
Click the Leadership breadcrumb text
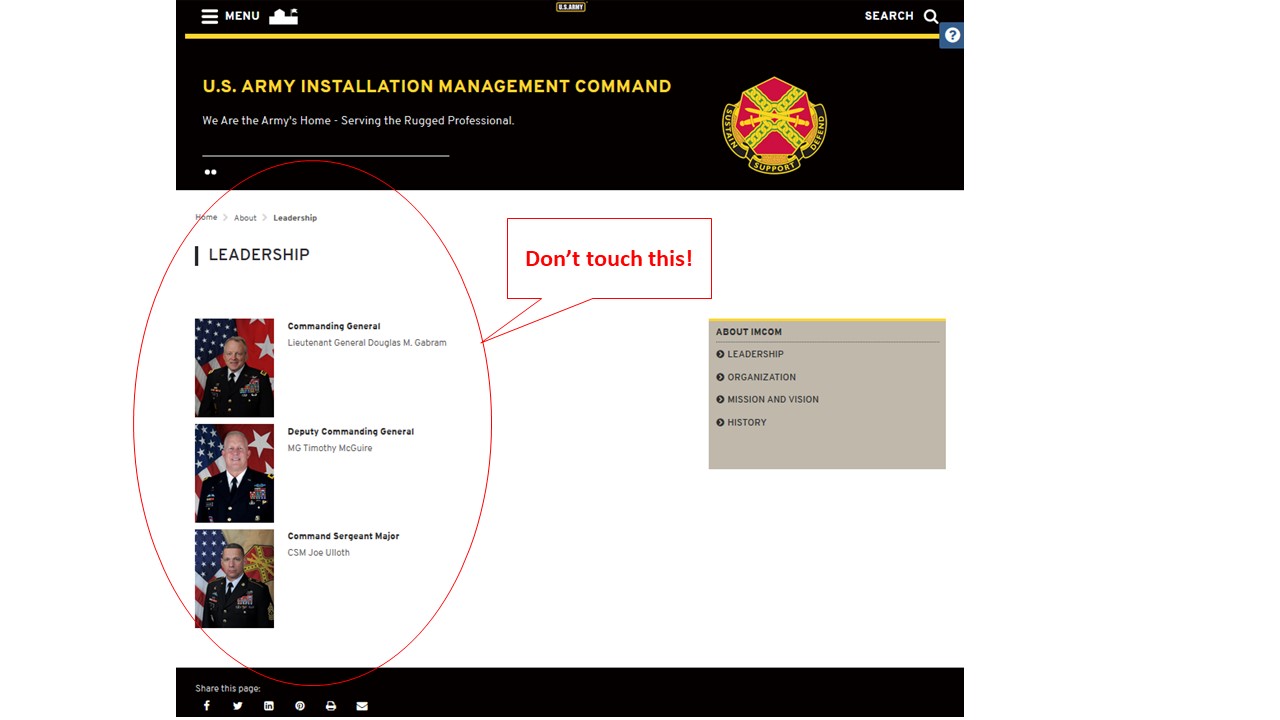click(295, 218)
